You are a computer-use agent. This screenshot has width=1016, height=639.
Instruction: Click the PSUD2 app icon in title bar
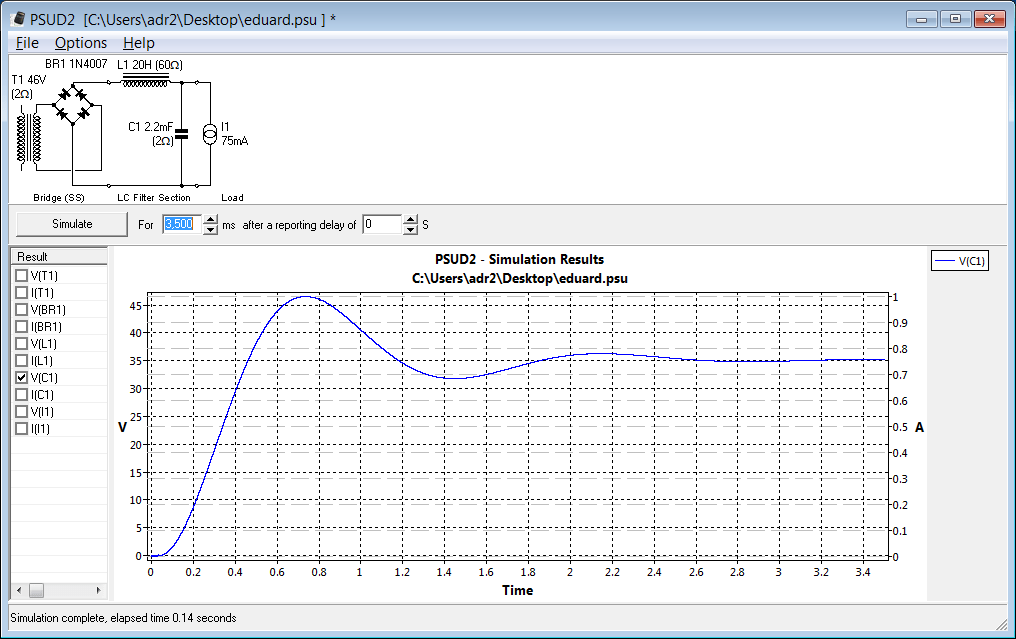[19, 19]
